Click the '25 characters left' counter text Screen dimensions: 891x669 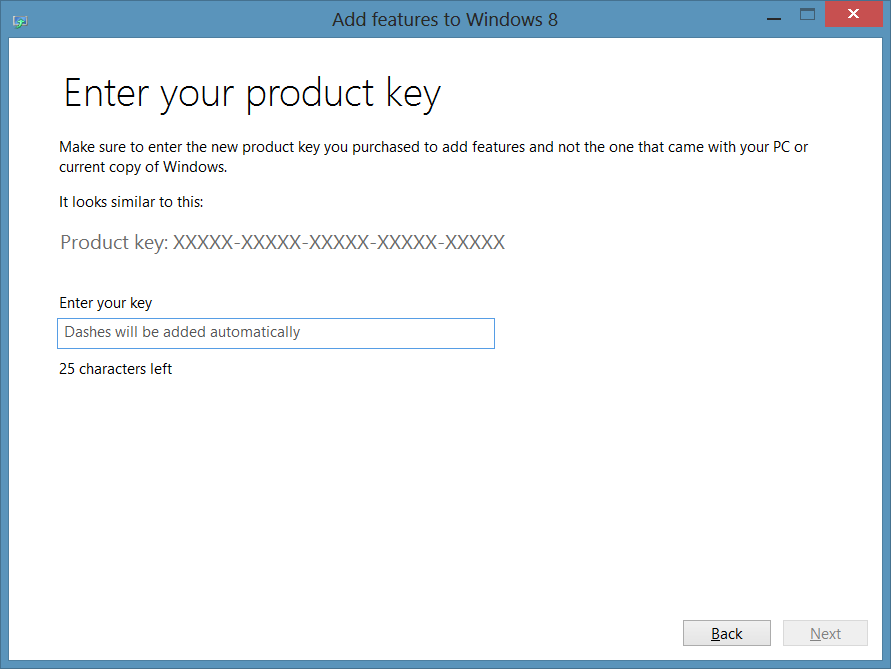click(116, 369)
